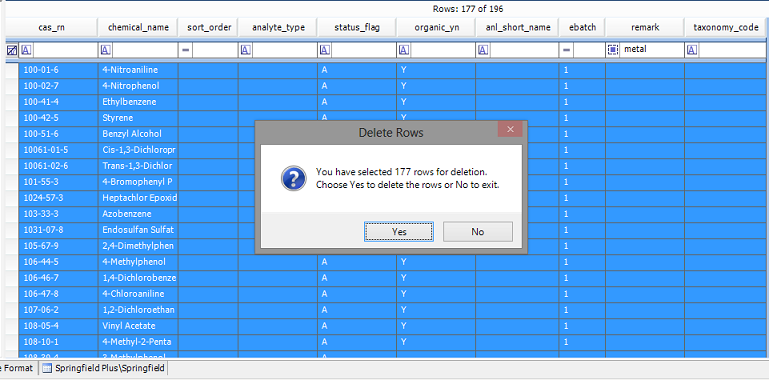Sort by anl_short_name column header

click(x=517, y=27)
